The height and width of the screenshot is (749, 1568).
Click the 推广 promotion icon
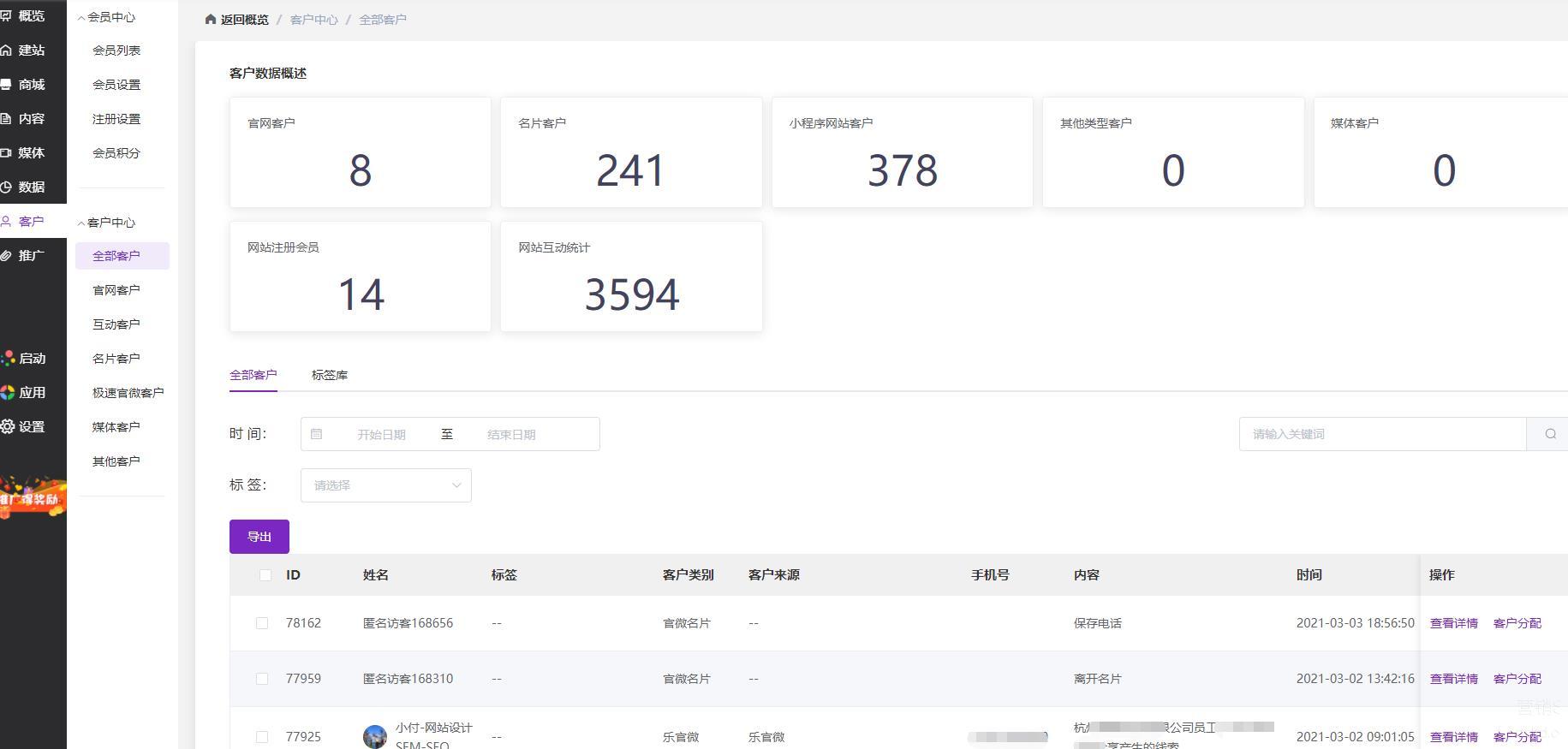(6, 256)
